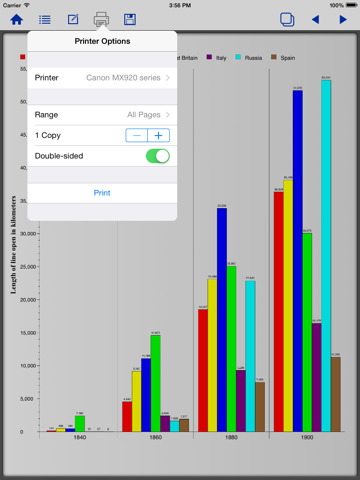360x480 pixels.
Task: Tap the edit pencil icon
Action: tap(73, 19)
